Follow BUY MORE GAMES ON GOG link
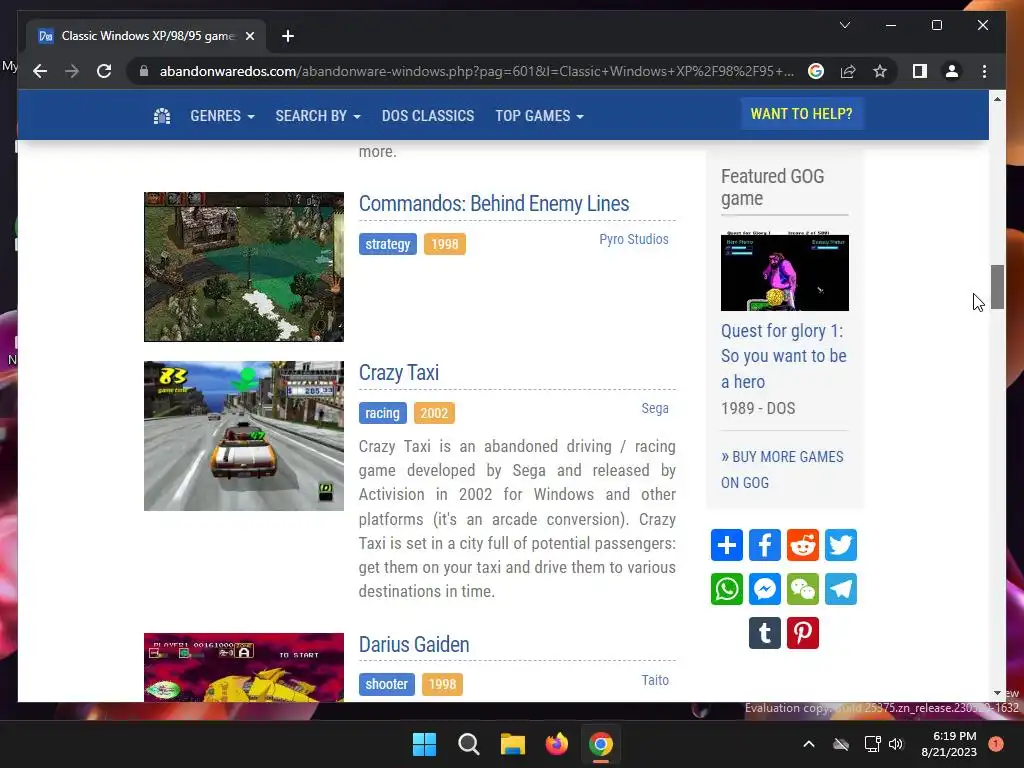1024x768 pixels. pos(782,470)
